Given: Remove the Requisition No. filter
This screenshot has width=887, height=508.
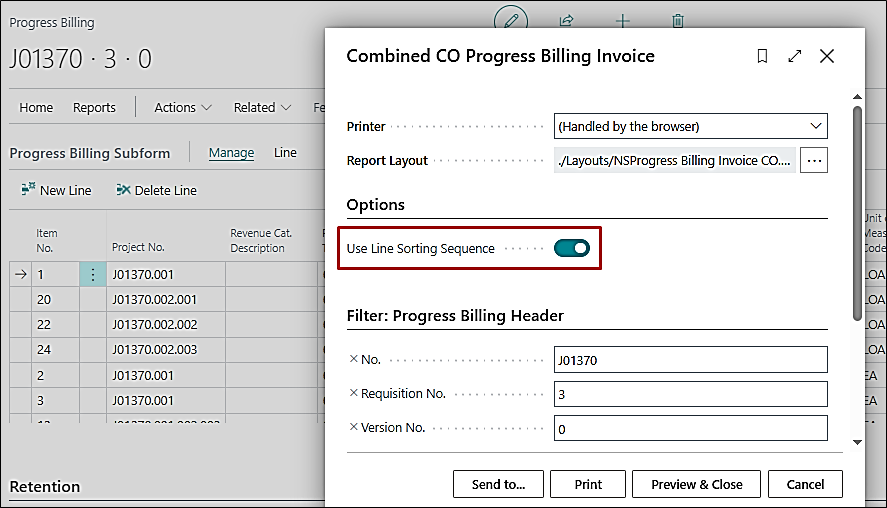Looking at the screenshot, I should coord(353,393).
